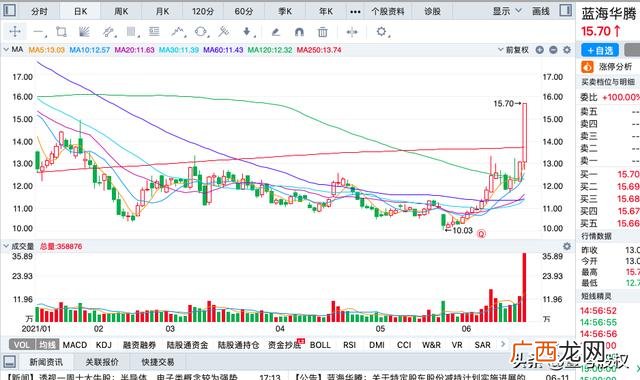Select the crosshair move cursor tool
Viewport: 640px width, 380px height.
(x=15, y=31)
